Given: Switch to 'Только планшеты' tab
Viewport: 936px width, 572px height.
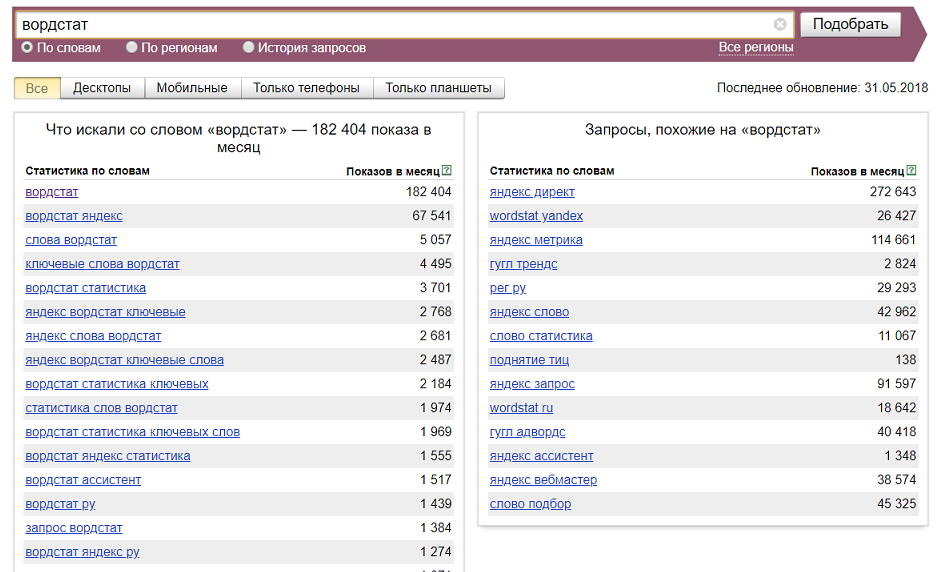Looking at the screenshot, I should [438, 88].
